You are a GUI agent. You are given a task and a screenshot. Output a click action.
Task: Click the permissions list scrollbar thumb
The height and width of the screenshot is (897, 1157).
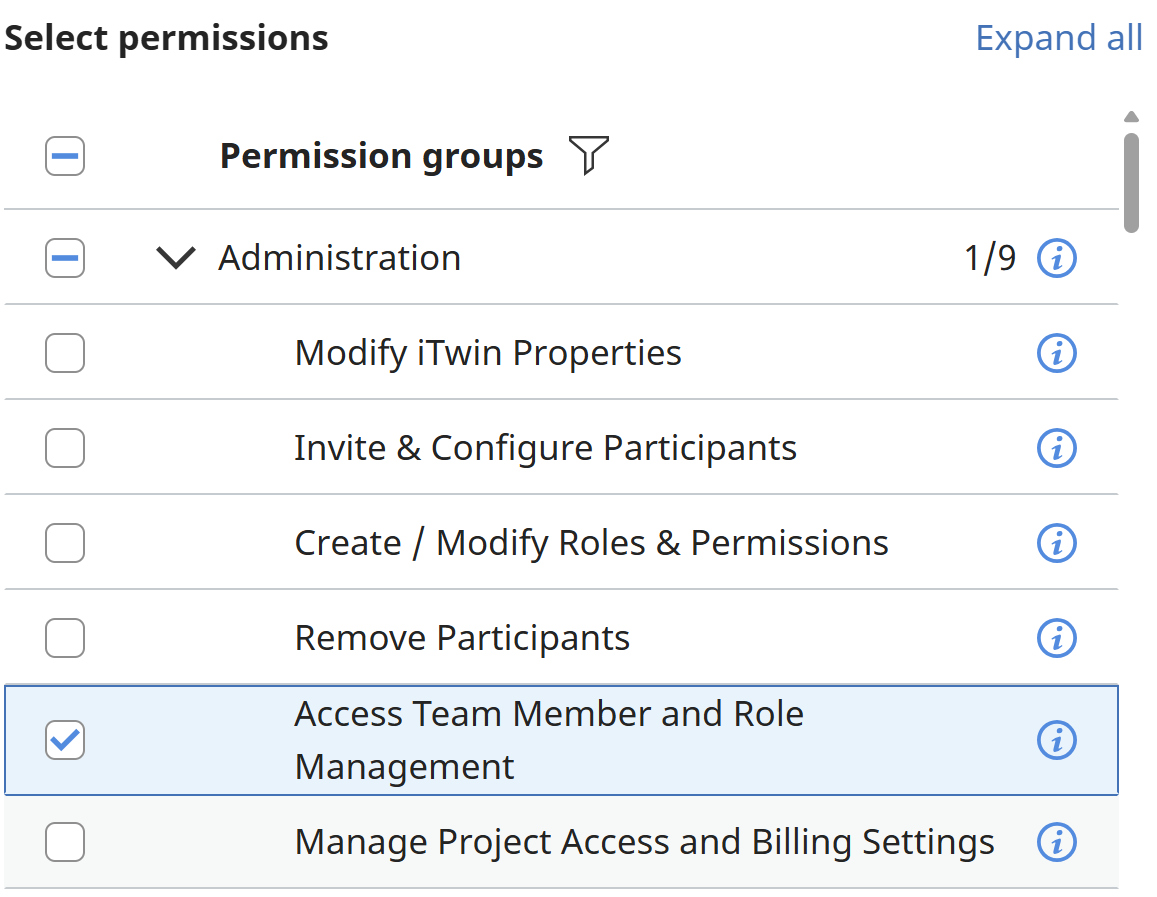(1131, 182)
